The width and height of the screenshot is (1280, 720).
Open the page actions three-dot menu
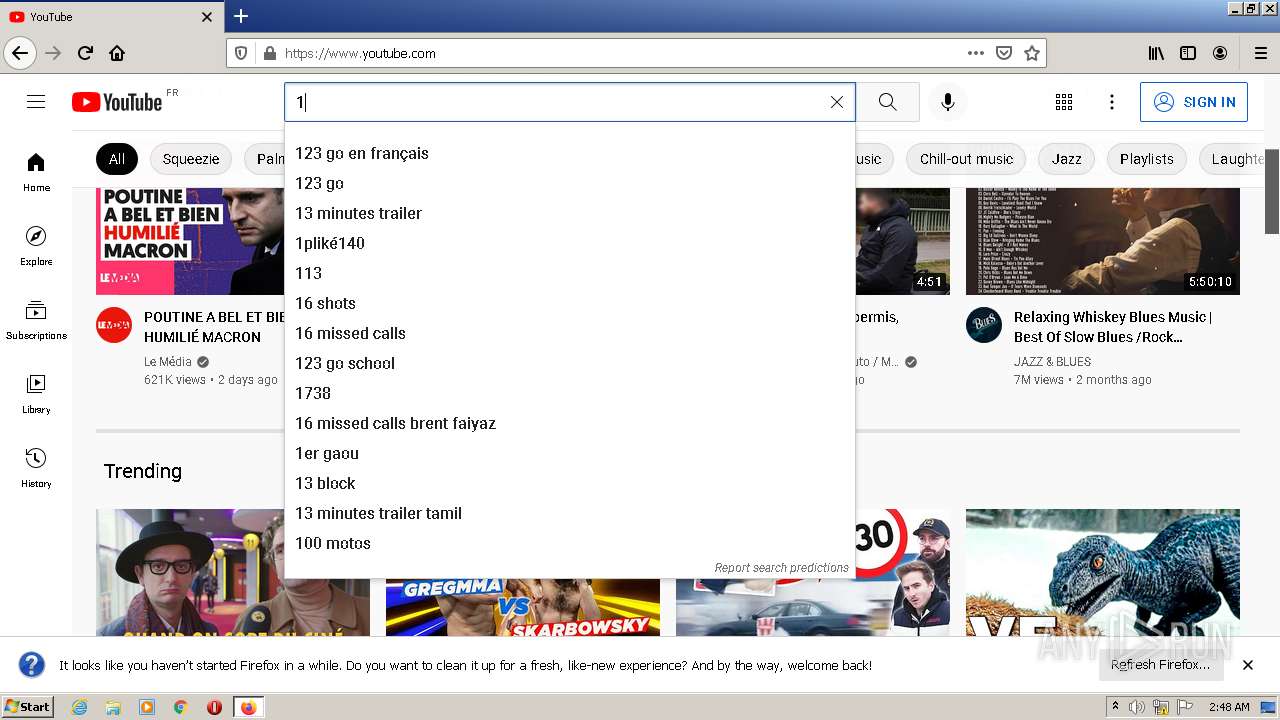tap(975, 53)
